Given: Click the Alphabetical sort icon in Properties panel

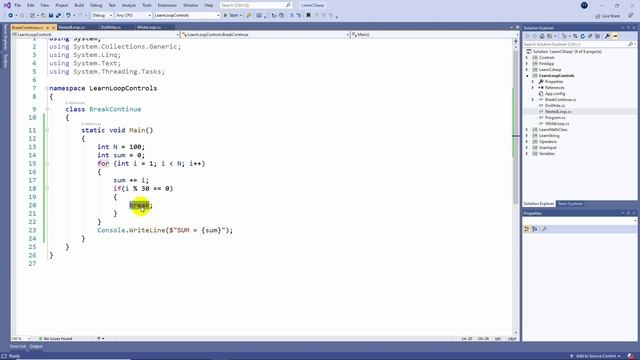Looking at the screenshot, I should point(535,229).
